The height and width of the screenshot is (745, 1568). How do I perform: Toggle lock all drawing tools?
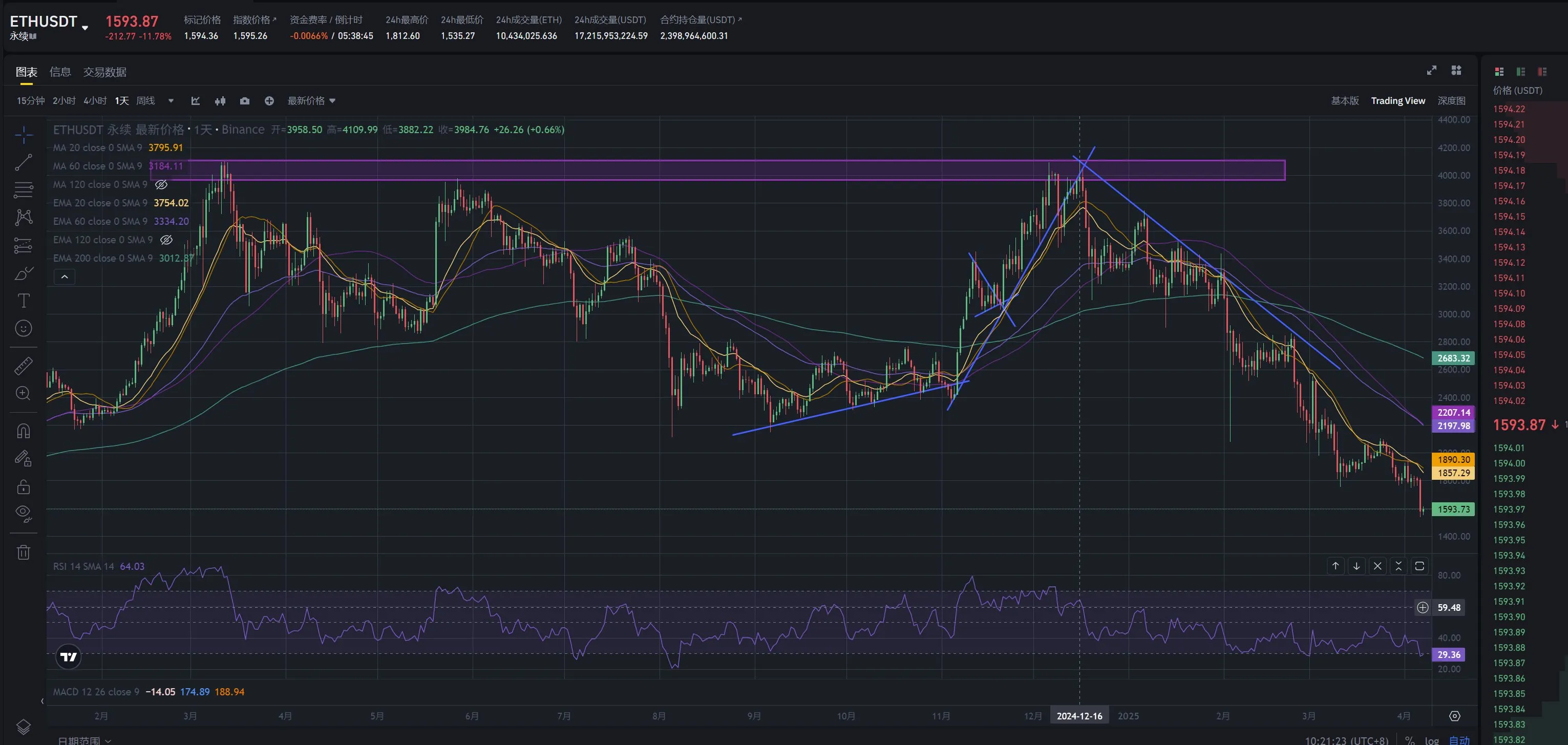[x=23, y=486]
